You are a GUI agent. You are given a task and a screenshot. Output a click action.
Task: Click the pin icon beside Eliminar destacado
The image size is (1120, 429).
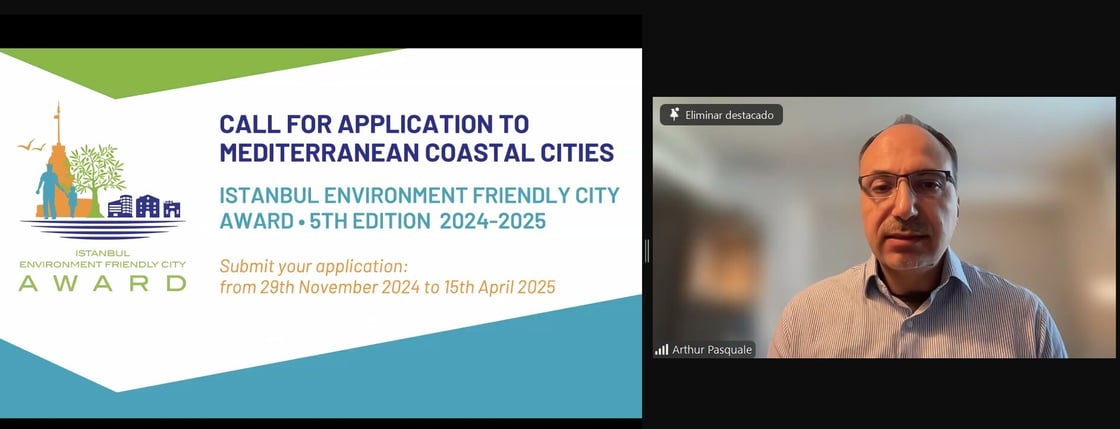[x=674, y=115]
